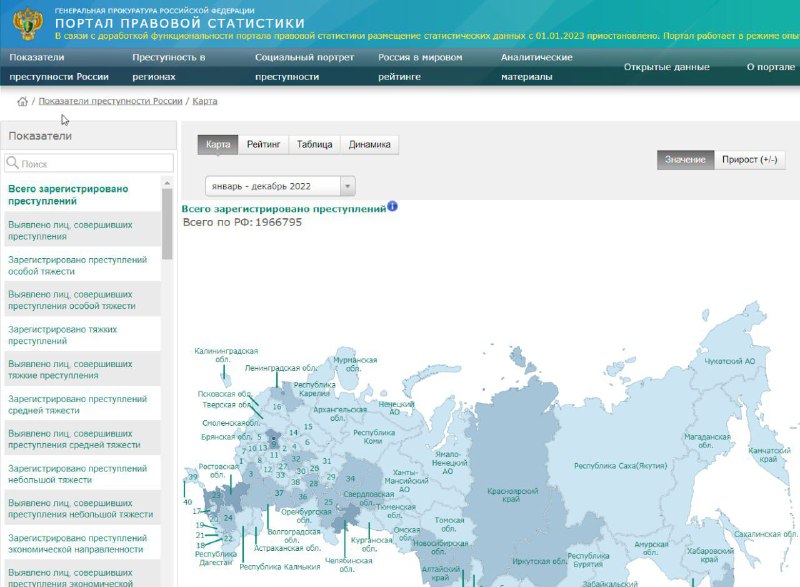Follow the Карта breadcrumb link
Viewport: 800px width, 587px height.
click(205, 101)
